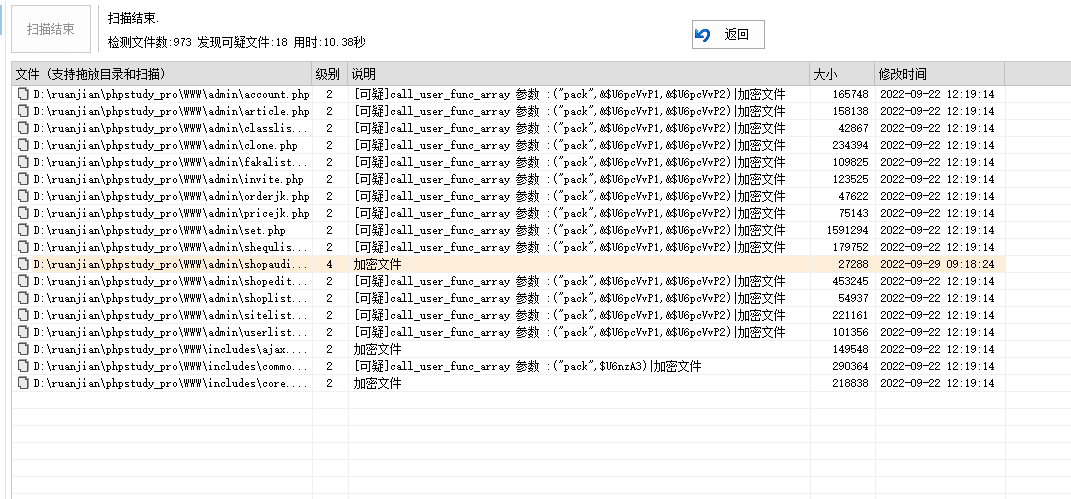Click the file icon beside set.php
This screenshot has width=1071, height=499.
(23, 231)
